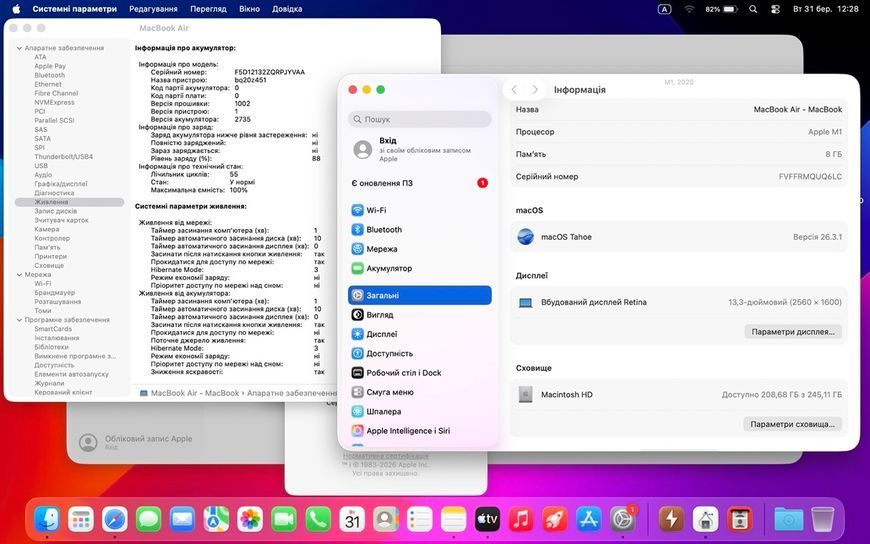870x544 pixels.
Task: Click the Macintosh HD storage row
Action: (x=679, y=395)
